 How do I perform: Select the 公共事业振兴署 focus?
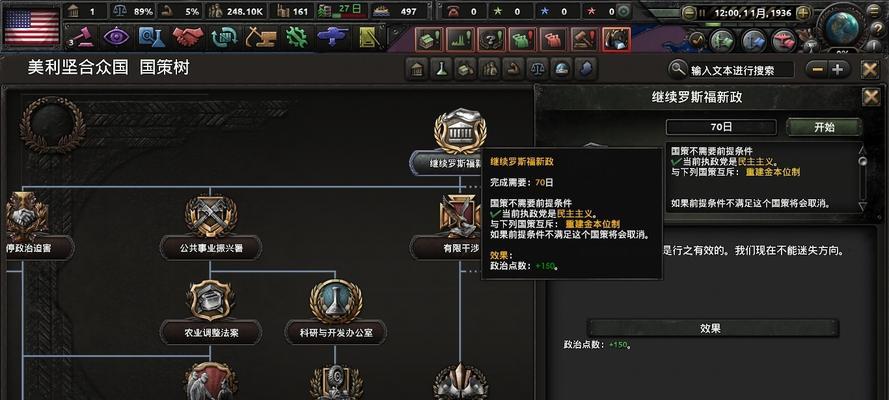[x=211, y=248]
